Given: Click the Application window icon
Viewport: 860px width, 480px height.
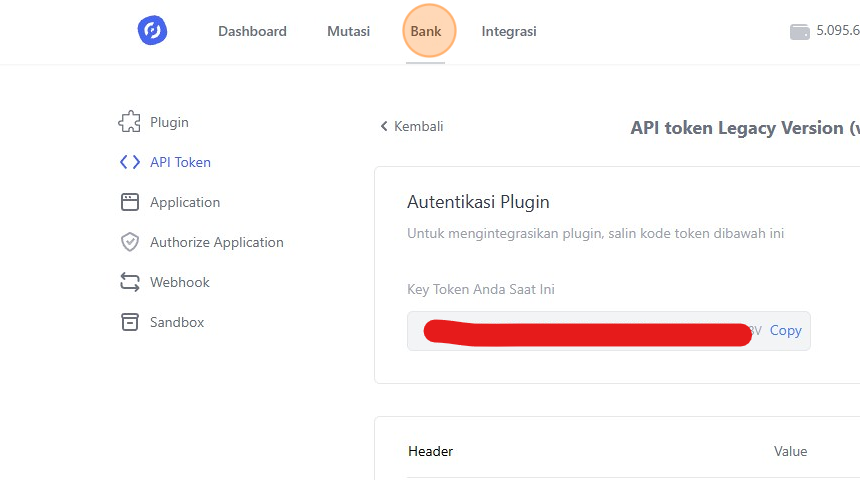Looking at the screenshot, I should tap(129, 202).
